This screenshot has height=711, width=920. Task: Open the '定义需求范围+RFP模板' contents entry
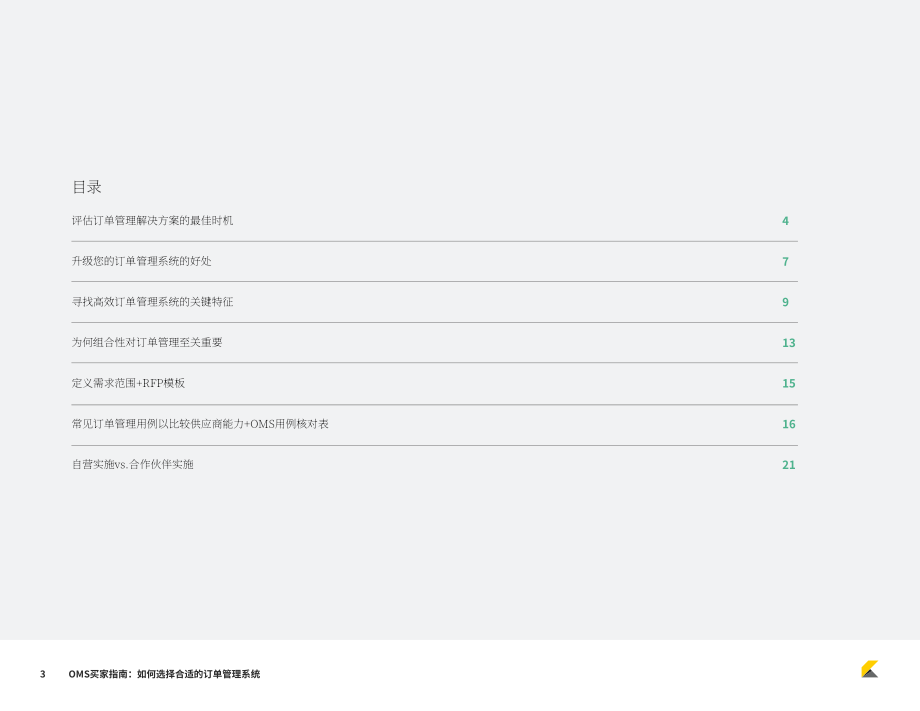coord(128,383)
